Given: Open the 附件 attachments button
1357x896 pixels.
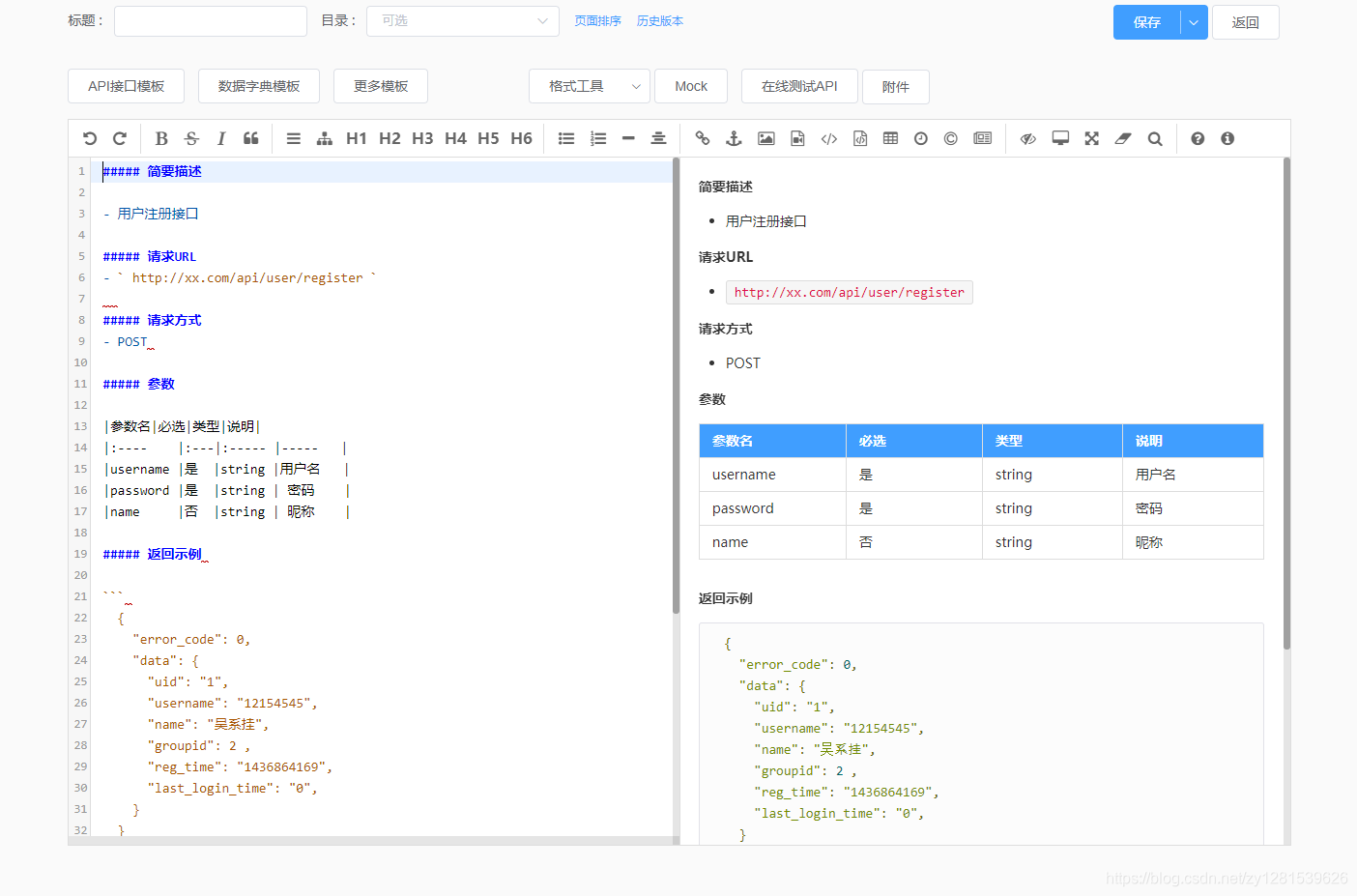Looking at the screenshot, I should pyautogui.click(x=896, y=87).
